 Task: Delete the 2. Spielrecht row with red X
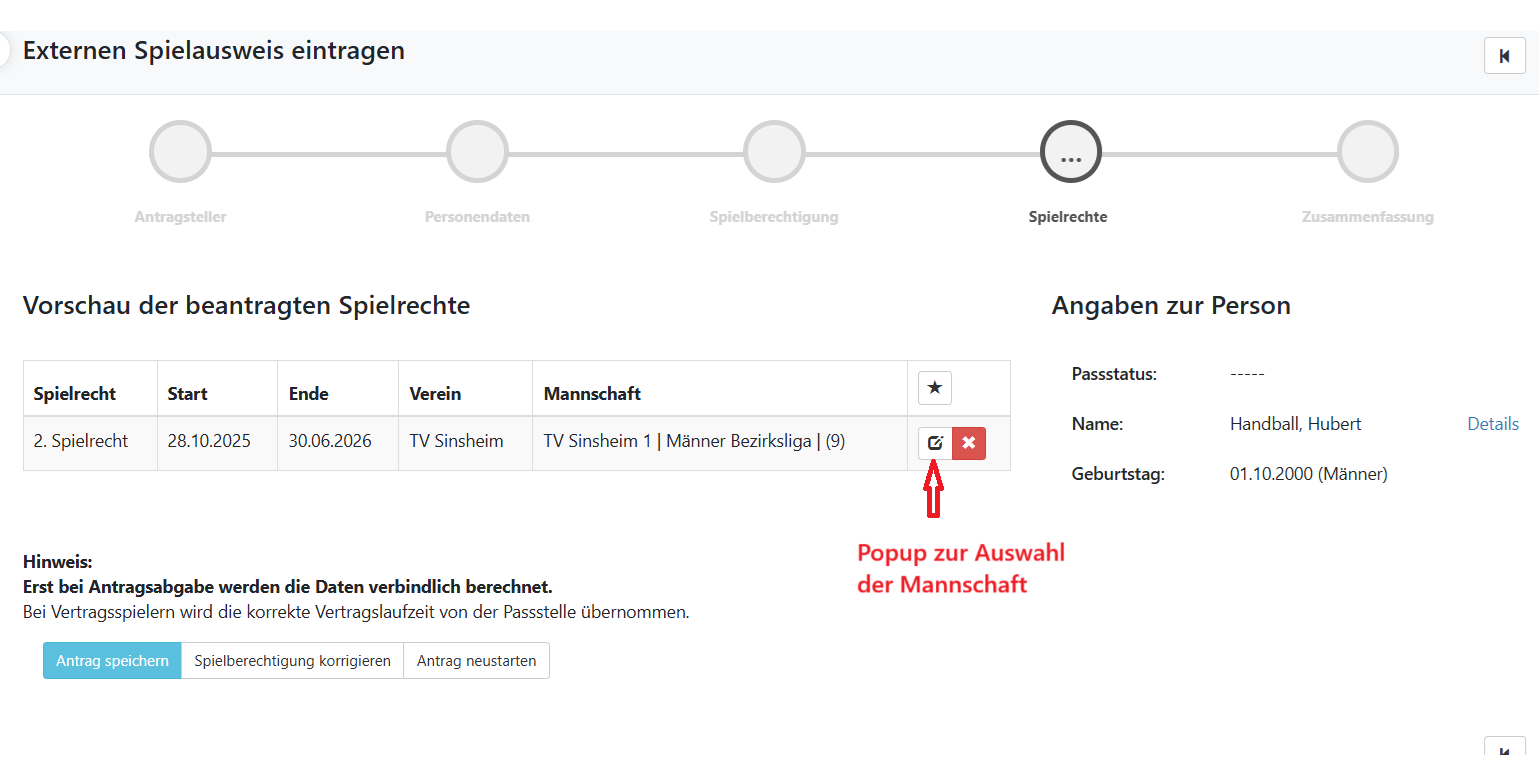[968, 443]
